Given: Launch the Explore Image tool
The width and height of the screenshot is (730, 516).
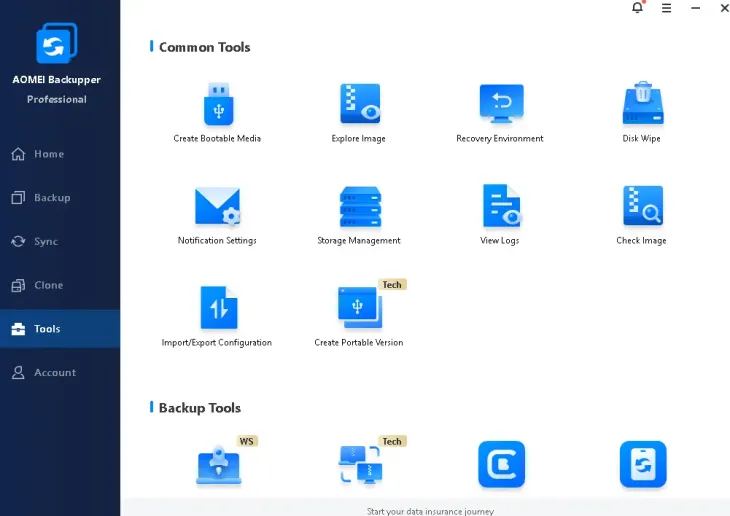Looking at the screenshot, I should 359,105.
